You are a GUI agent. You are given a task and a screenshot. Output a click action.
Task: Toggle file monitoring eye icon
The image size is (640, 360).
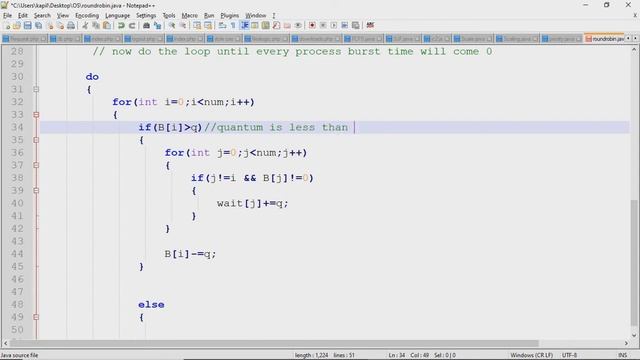pyautogui.click(x=298, y=25)
